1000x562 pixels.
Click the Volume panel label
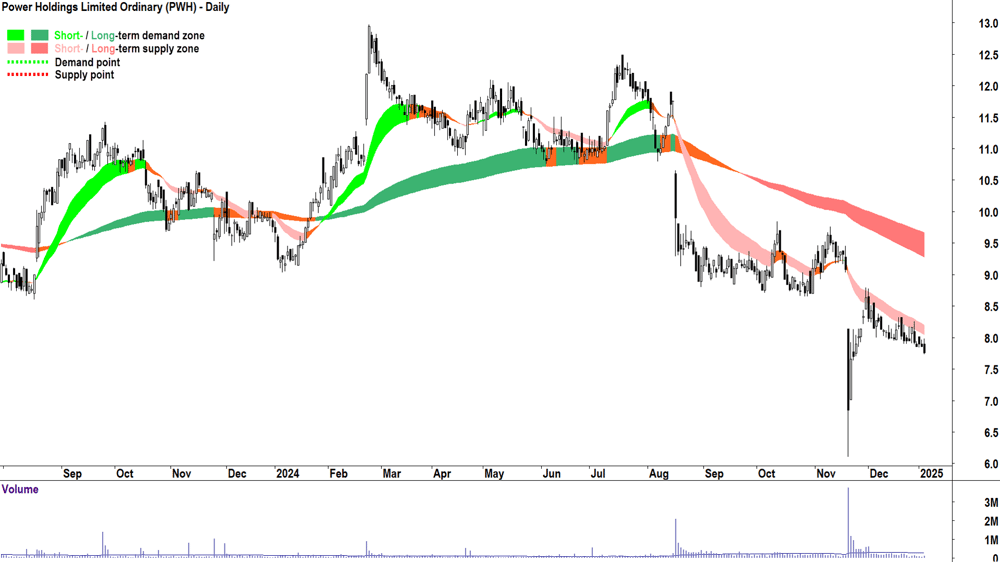(20, 489)
